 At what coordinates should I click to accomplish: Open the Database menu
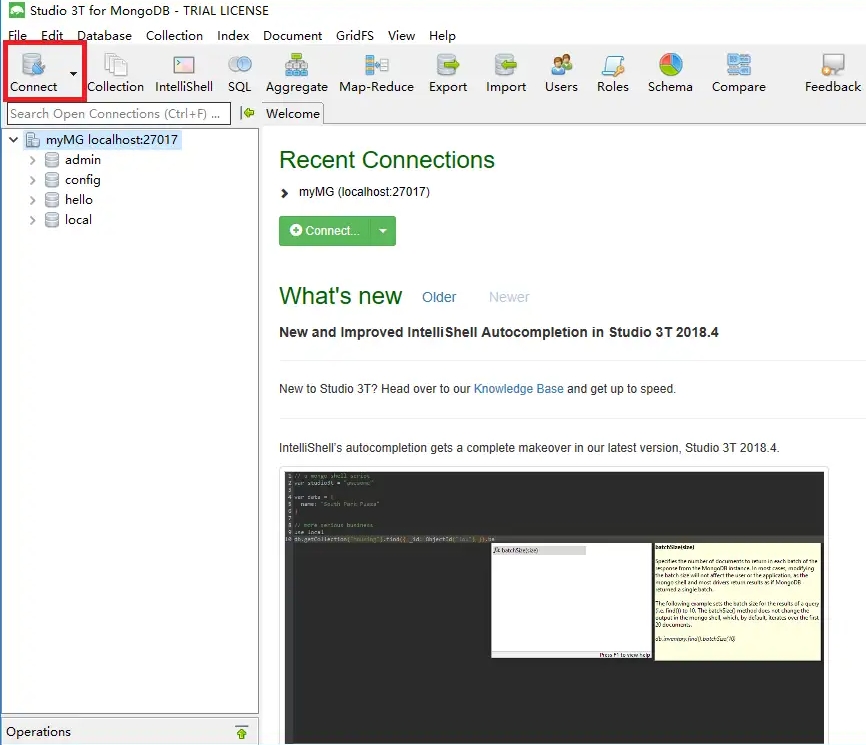[x=104, y=35]
